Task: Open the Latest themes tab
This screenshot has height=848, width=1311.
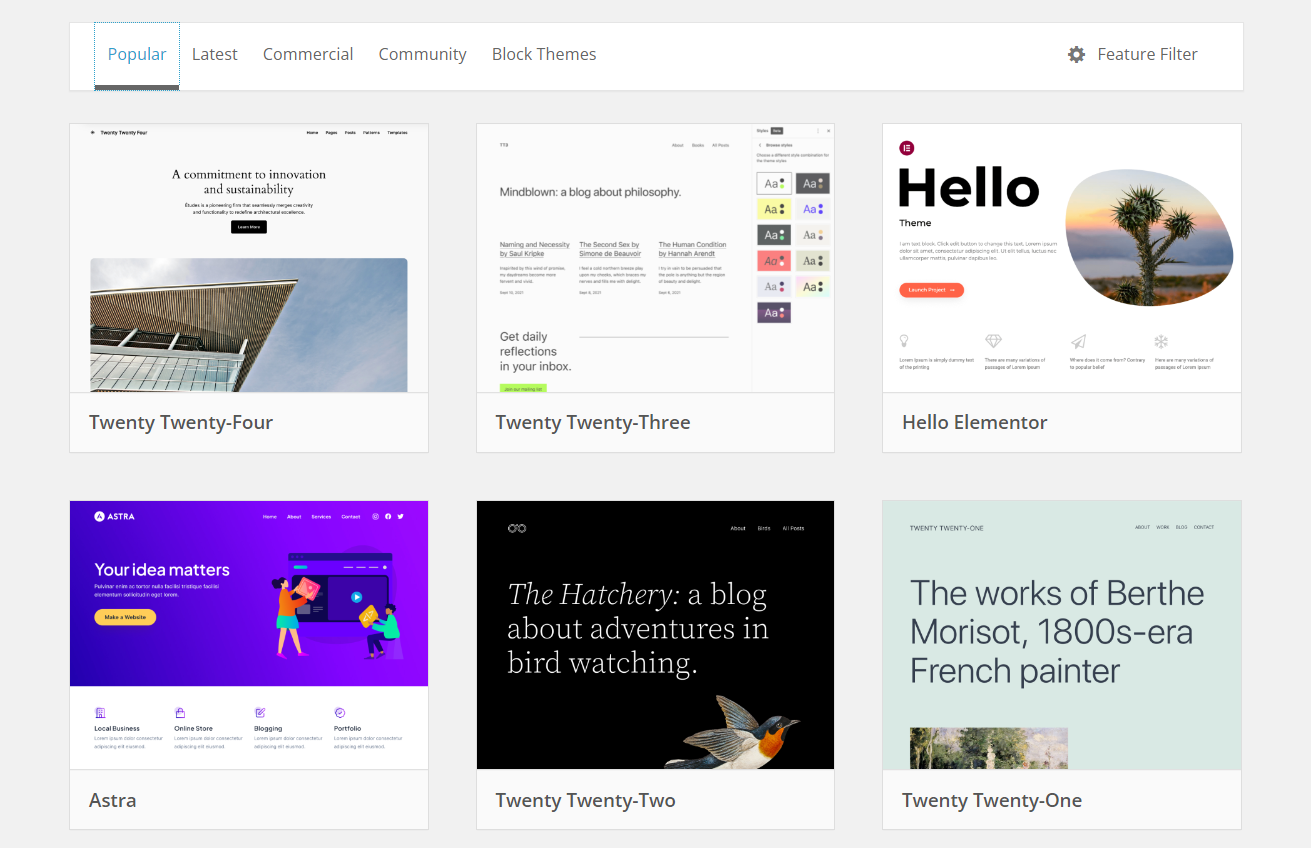Action: pyautogui.click(x=215, y=55)
